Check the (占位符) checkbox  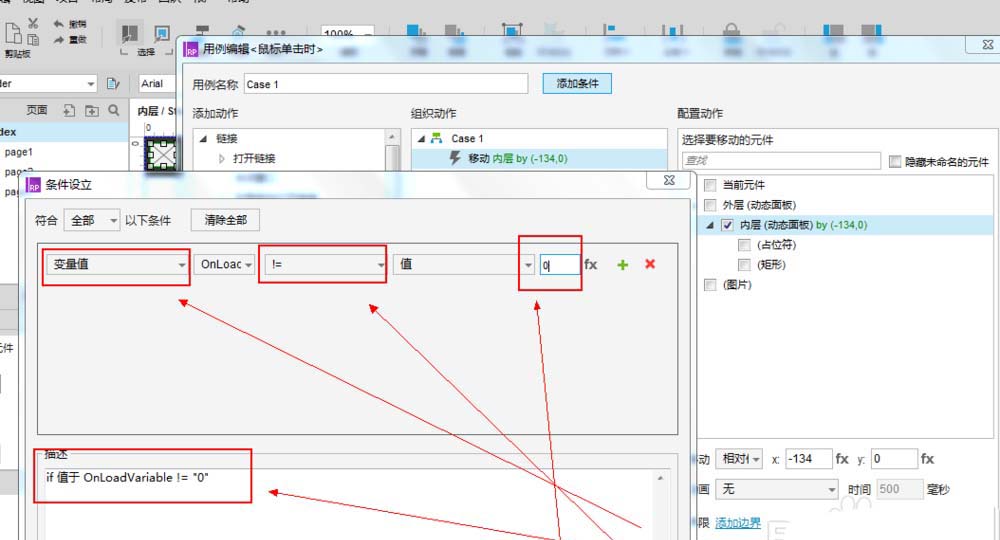point(744,245)
